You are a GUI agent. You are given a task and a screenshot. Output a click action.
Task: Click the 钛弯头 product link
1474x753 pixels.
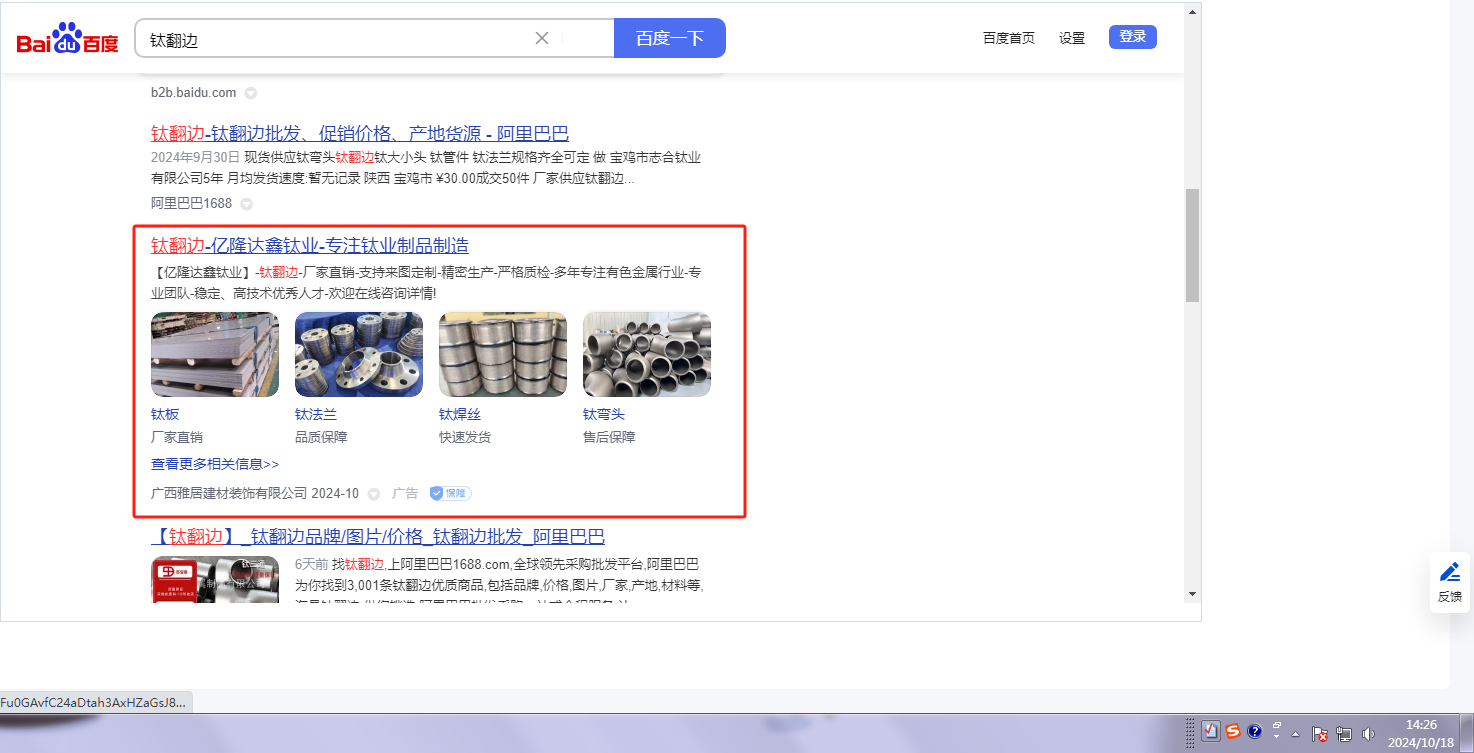604,414
